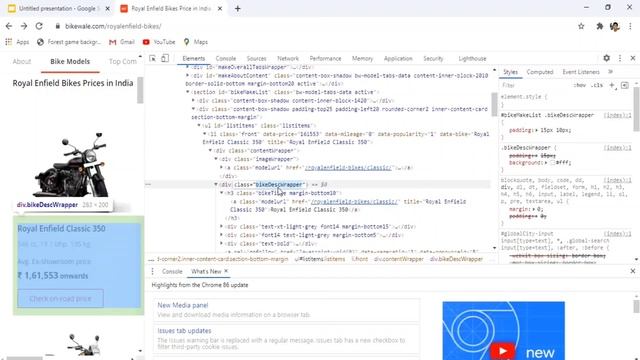Collapse the div contentWrapper node
This screenshot has width=640, height=360.
211,151
